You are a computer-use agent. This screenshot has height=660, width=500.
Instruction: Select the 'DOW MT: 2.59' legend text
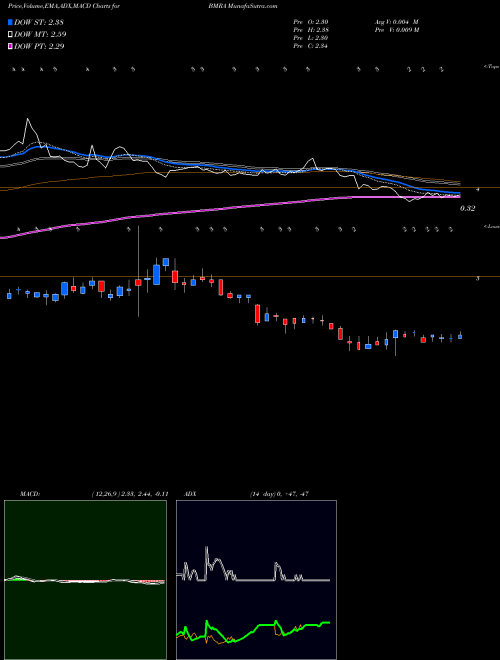tap(40, 35)
